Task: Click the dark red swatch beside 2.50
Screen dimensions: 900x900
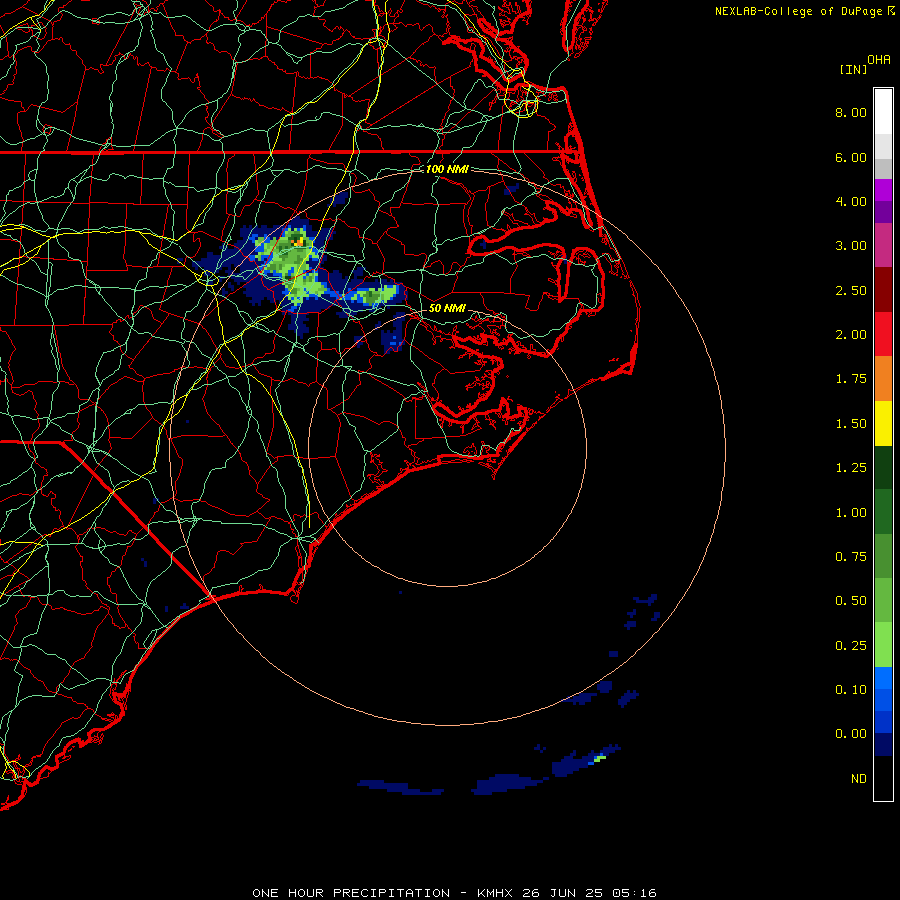Action: click(883, 290)
